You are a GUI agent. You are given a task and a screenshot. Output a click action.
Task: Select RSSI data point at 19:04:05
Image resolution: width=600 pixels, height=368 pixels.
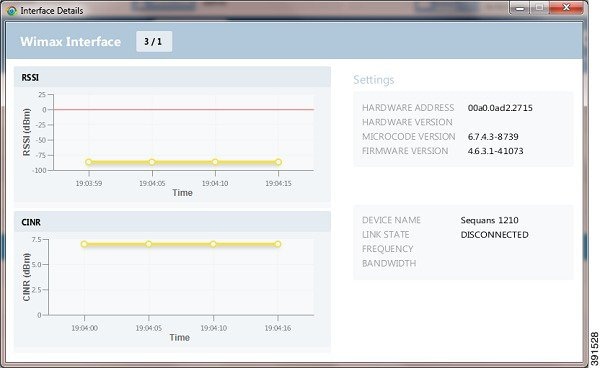(x=152, y=162)
